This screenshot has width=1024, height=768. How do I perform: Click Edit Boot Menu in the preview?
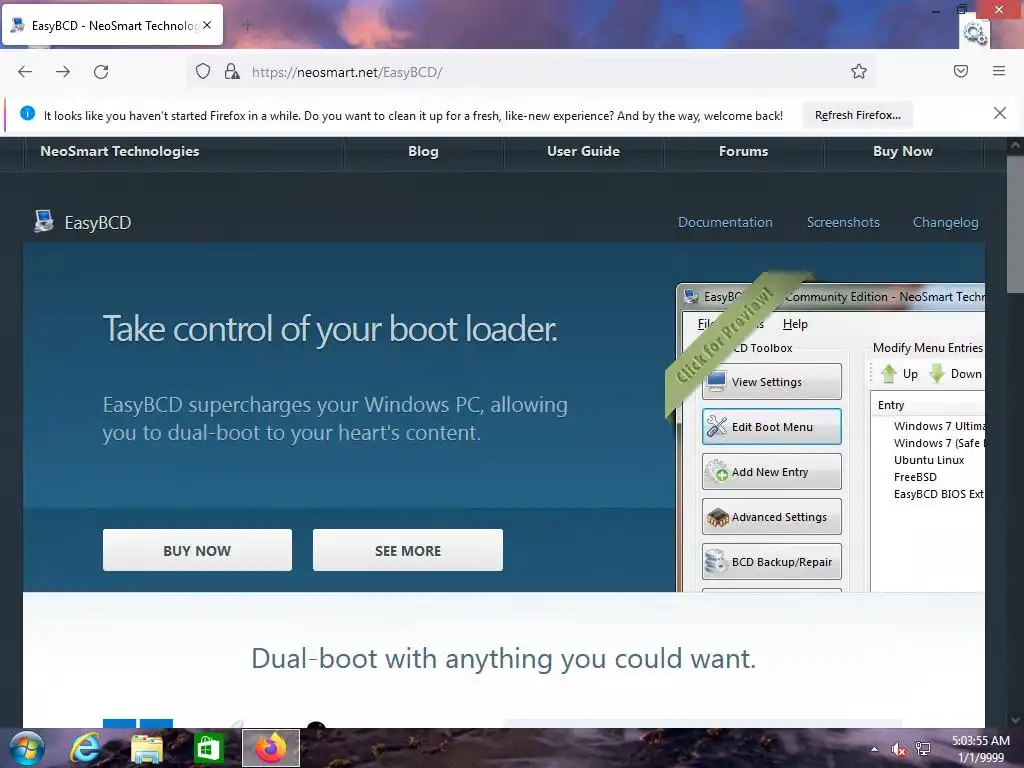coord(771,426)
